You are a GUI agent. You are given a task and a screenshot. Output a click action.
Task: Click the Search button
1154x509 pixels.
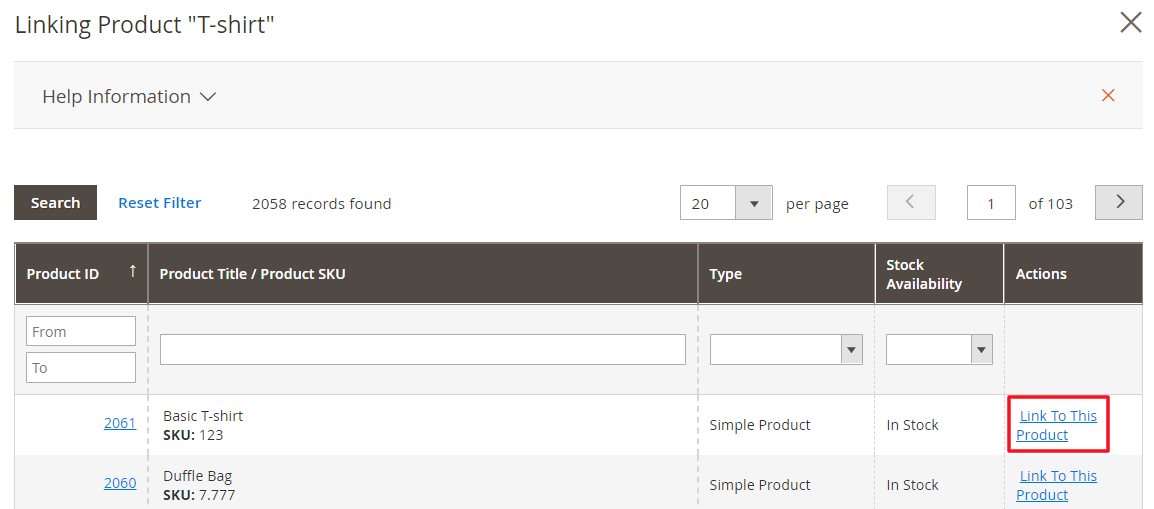tap(55, 203)
